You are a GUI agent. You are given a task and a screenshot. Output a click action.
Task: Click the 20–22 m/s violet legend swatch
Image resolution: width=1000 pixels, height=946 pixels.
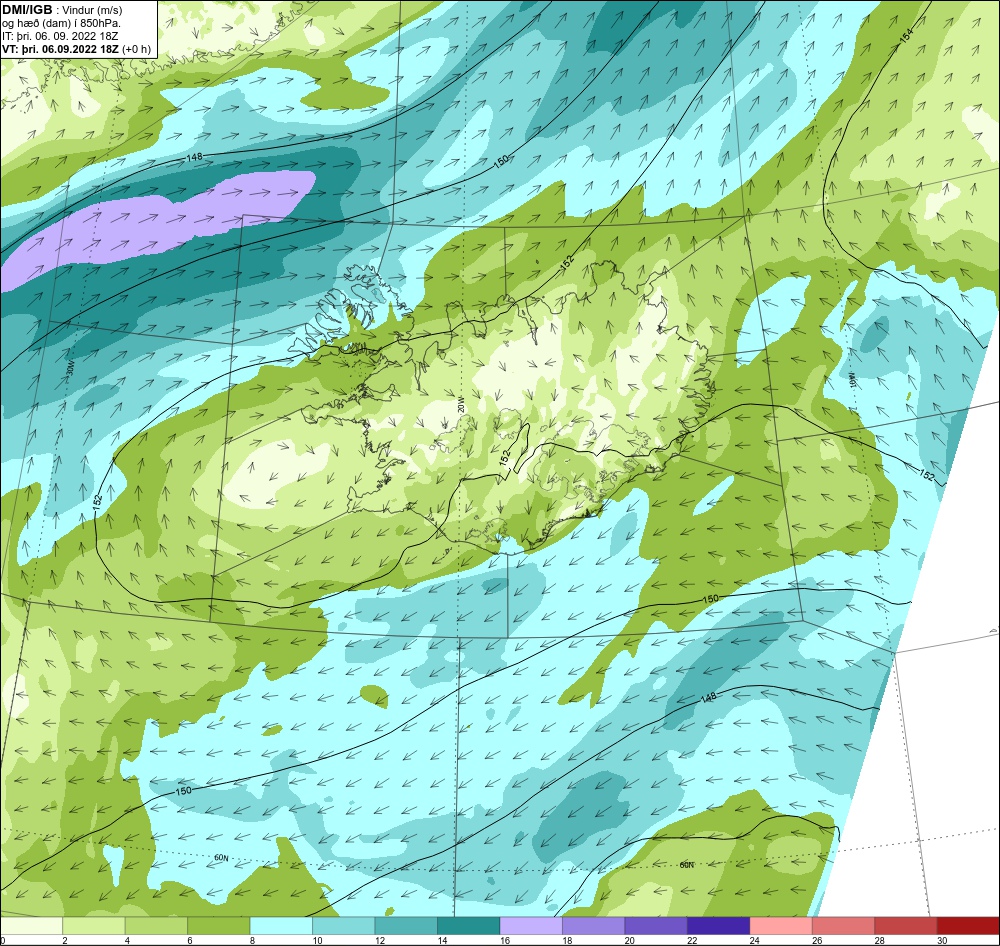pos(656,926)
